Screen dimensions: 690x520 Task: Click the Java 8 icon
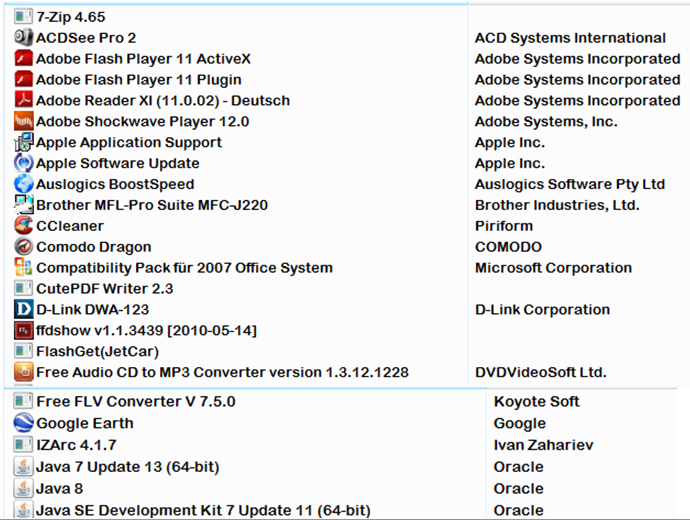[x=23, y=488]
